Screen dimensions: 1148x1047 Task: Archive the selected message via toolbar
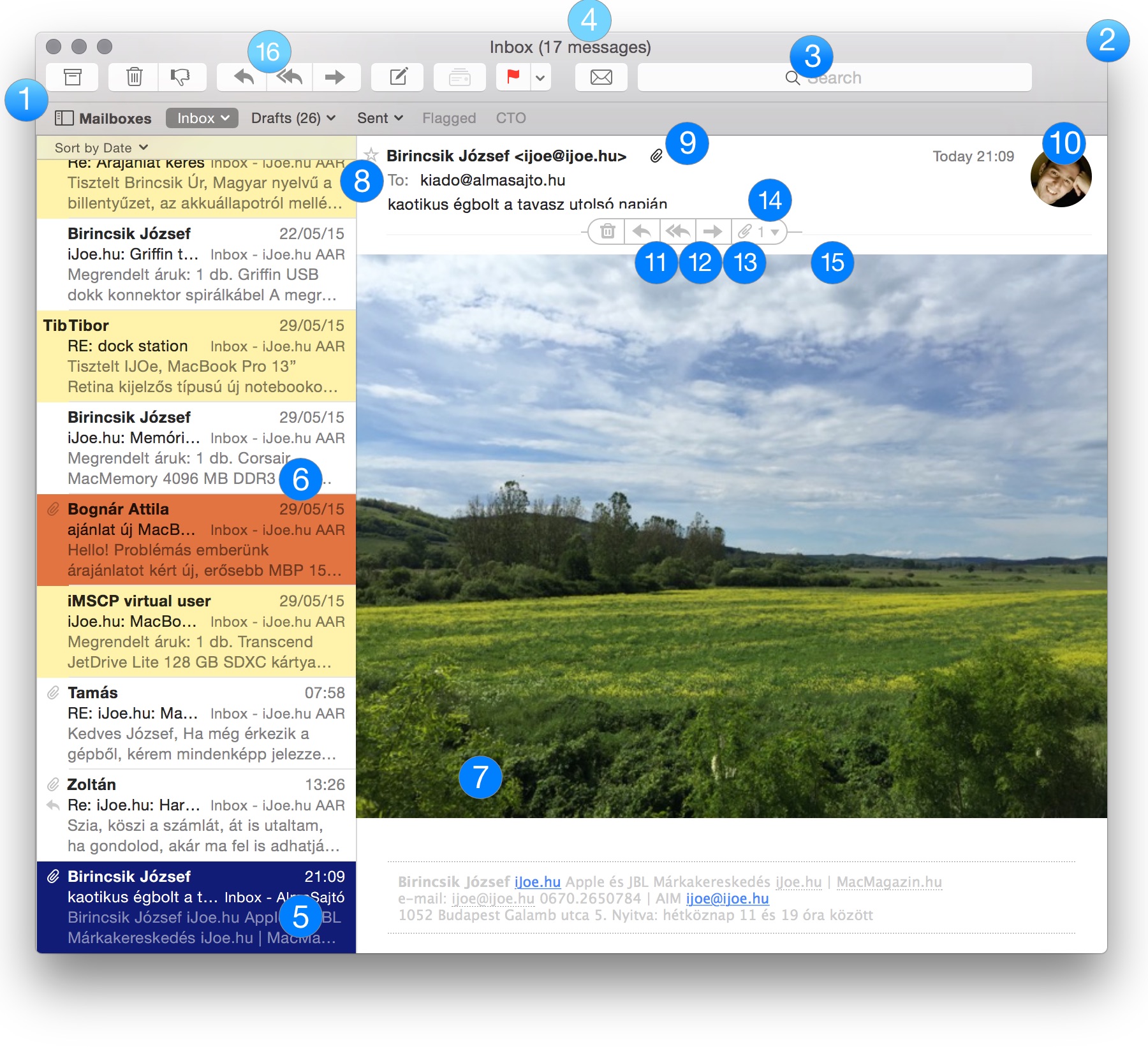[73, 77]
